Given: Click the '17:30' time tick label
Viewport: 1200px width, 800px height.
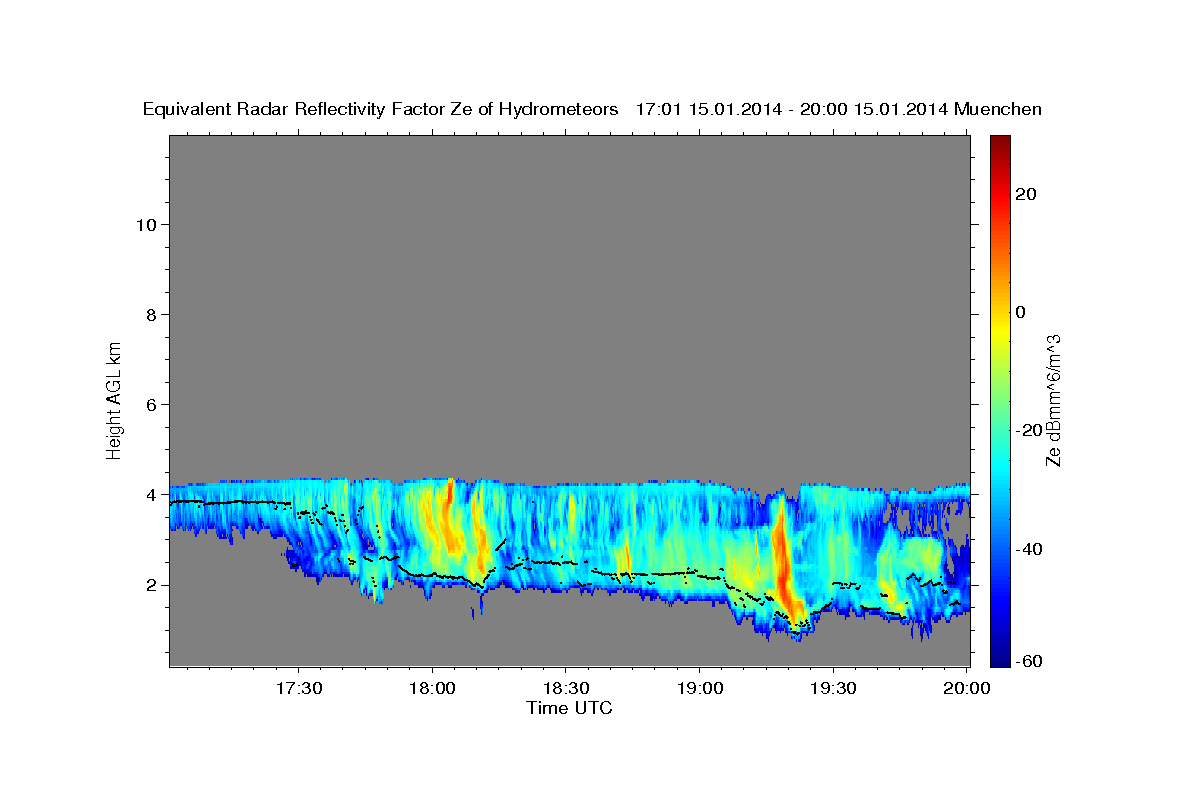Looking at the screenshot, I should point(299,689).
